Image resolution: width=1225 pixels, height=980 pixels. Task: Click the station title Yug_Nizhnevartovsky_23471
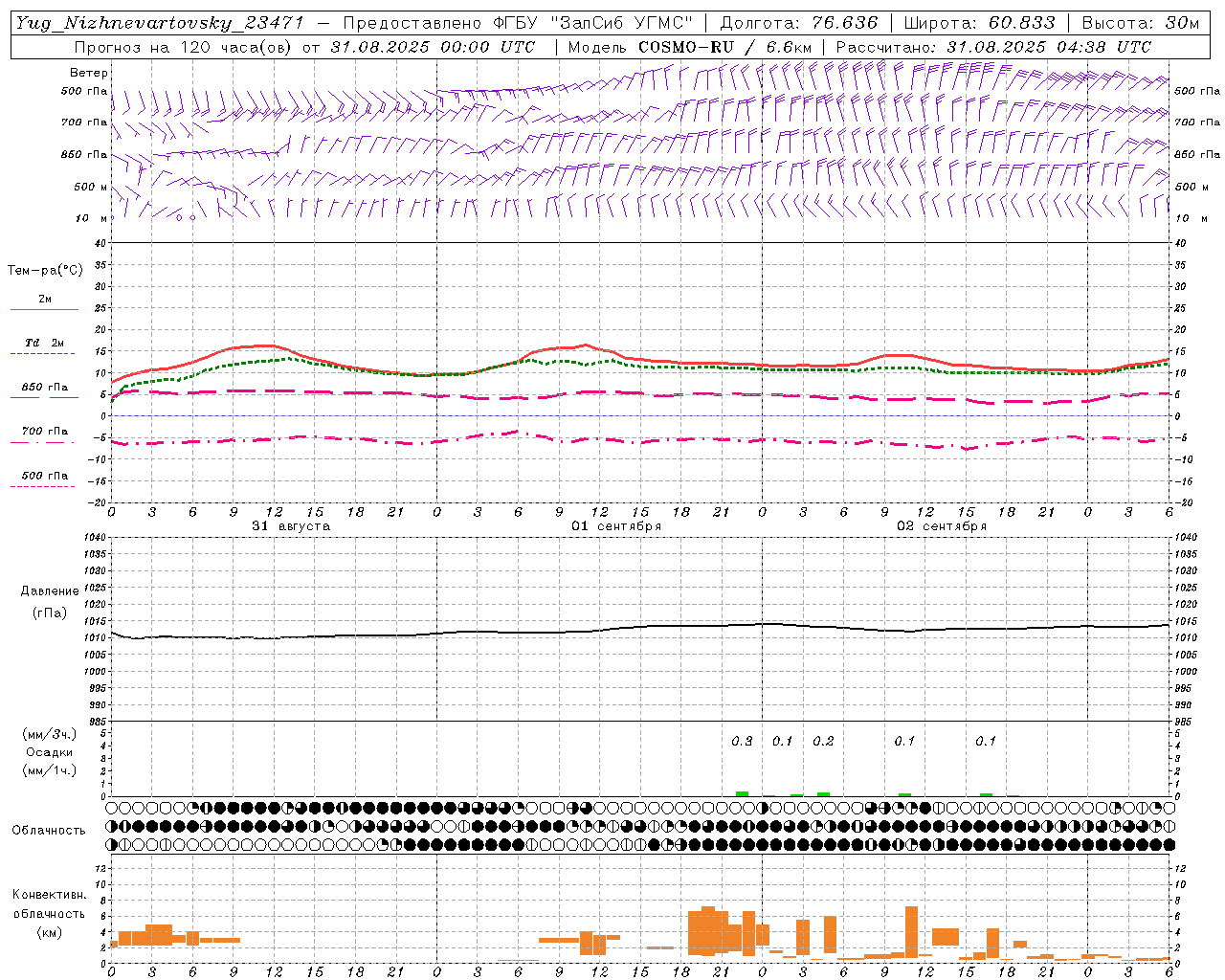tap(160, 23)
